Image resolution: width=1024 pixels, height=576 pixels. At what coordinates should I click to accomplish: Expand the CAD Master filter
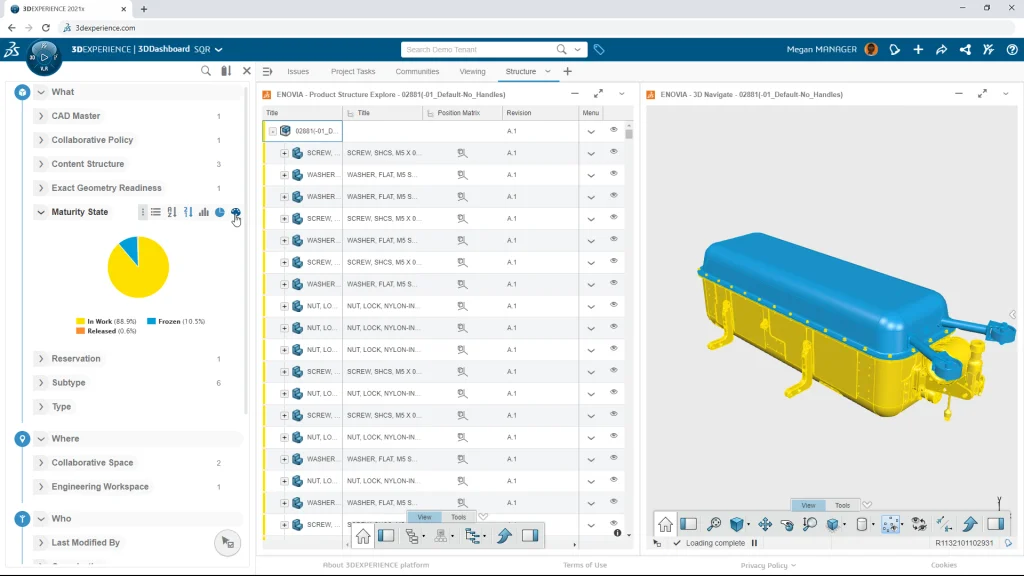click(x=41, y=116)
